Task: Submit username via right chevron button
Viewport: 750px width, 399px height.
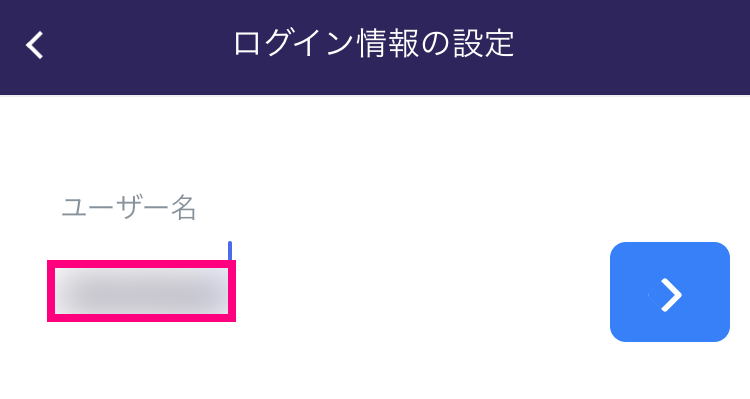Action: click(x=670, y=292)
